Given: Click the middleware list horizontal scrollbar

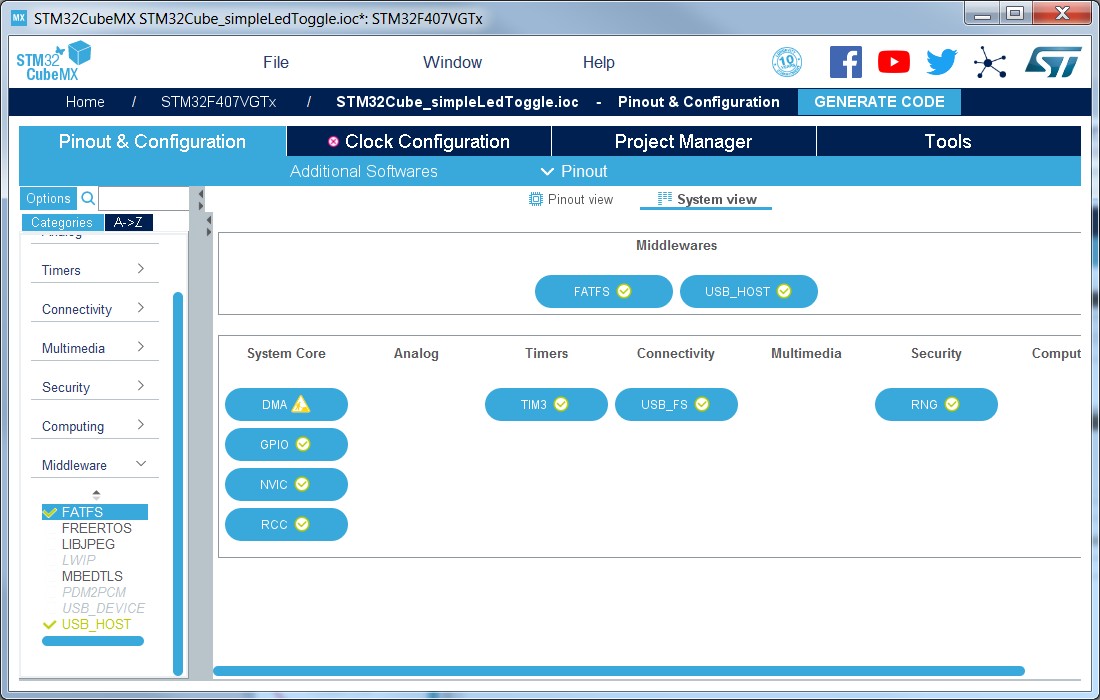Looking at the screenshot, I should pyautogui.click(x=93, y=640).
